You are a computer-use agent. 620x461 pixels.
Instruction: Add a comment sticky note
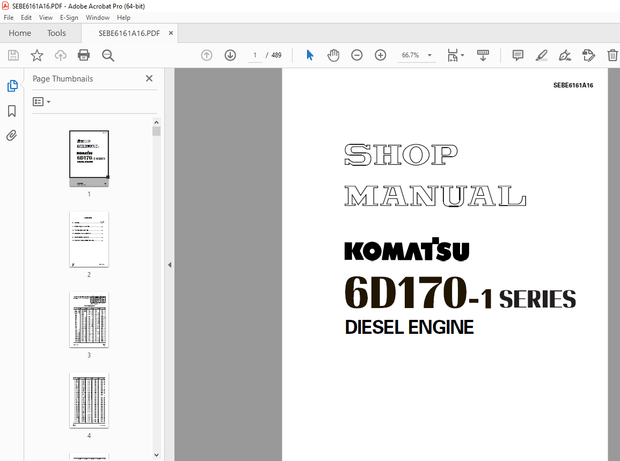pyautogui.click(x=518, y=55)
